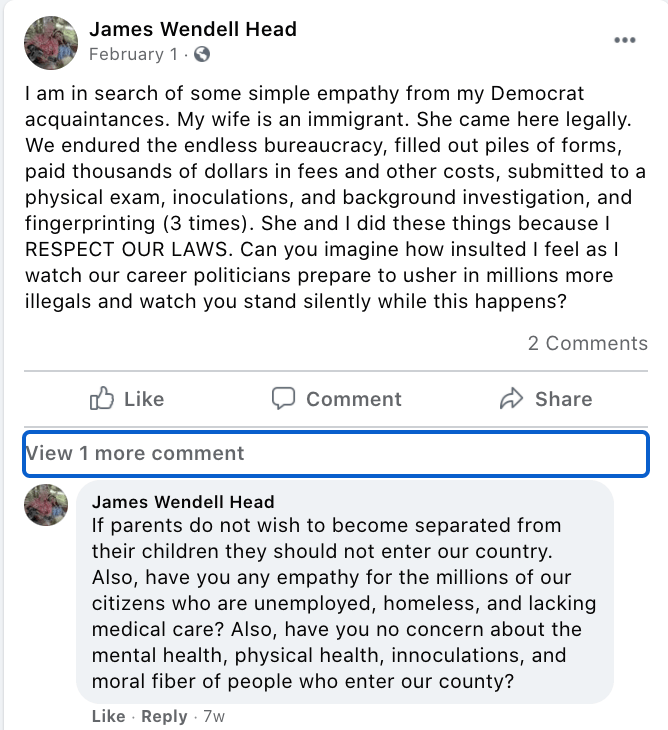This screenshot has width=668, height=730.
Task: Click the share arrow icon
Action: (511, 399)
